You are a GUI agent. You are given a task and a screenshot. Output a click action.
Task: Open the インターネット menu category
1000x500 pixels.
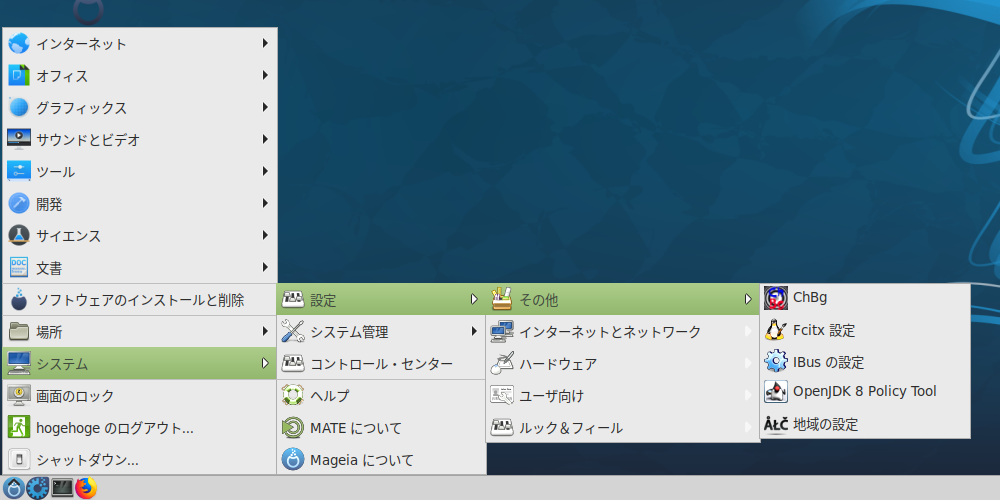click(x=140, y=43)
